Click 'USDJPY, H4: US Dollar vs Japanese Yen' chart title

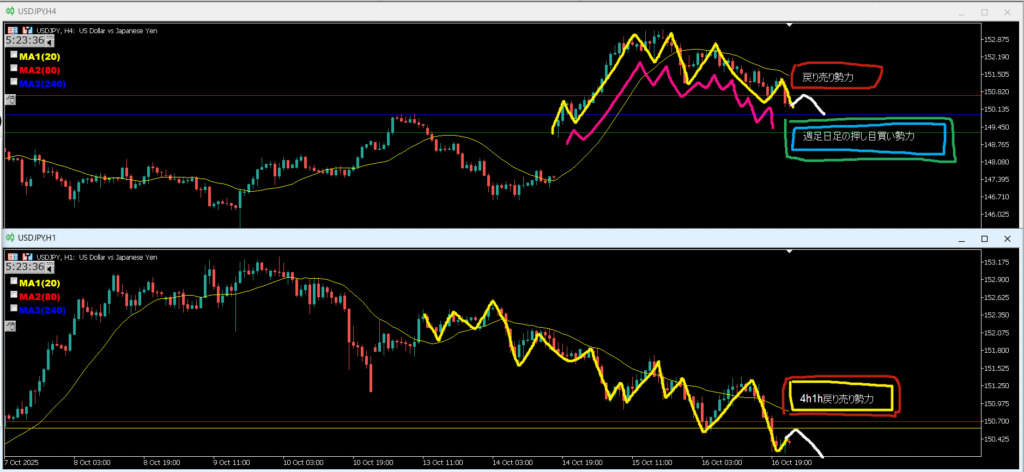point(96,30)
